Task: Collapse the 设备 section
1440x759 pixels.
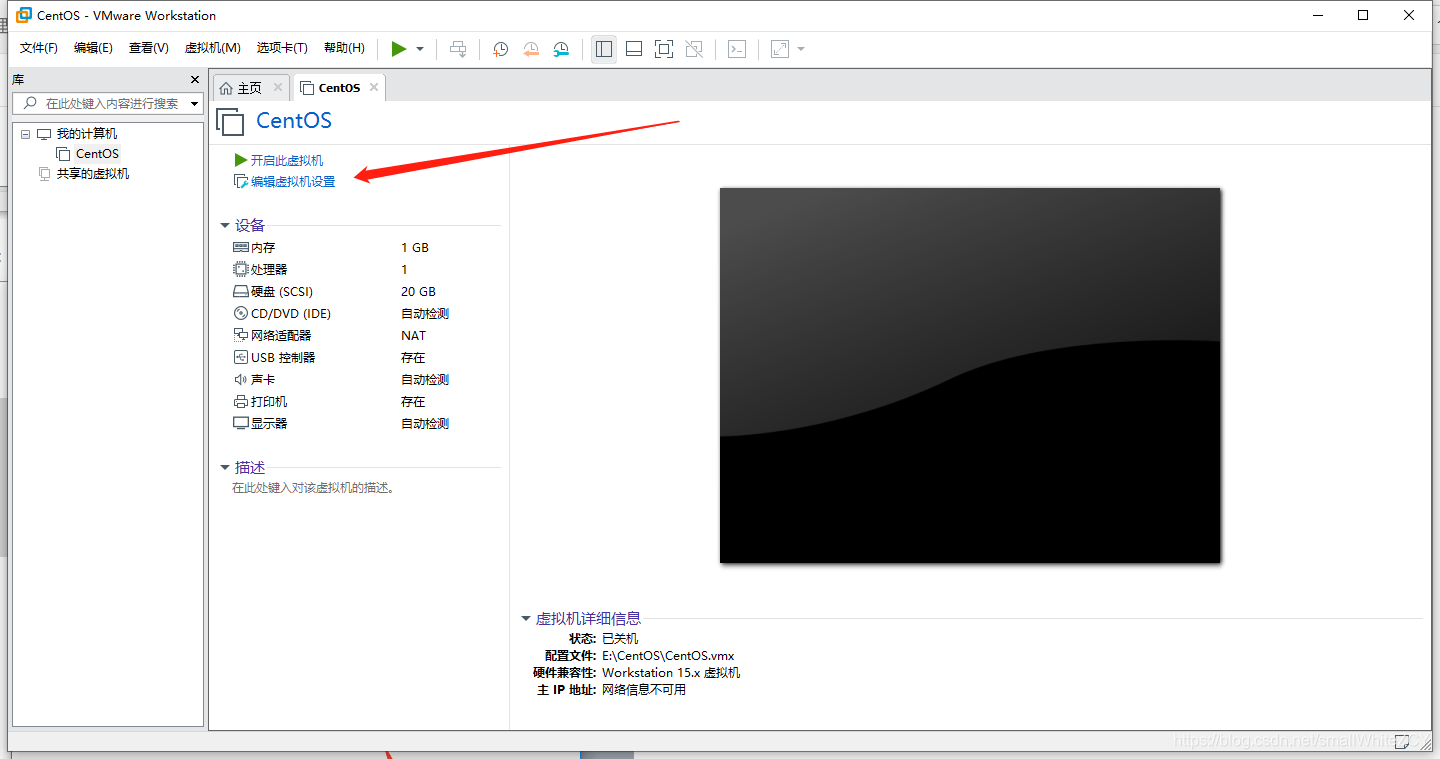Action: click(225, 226)
